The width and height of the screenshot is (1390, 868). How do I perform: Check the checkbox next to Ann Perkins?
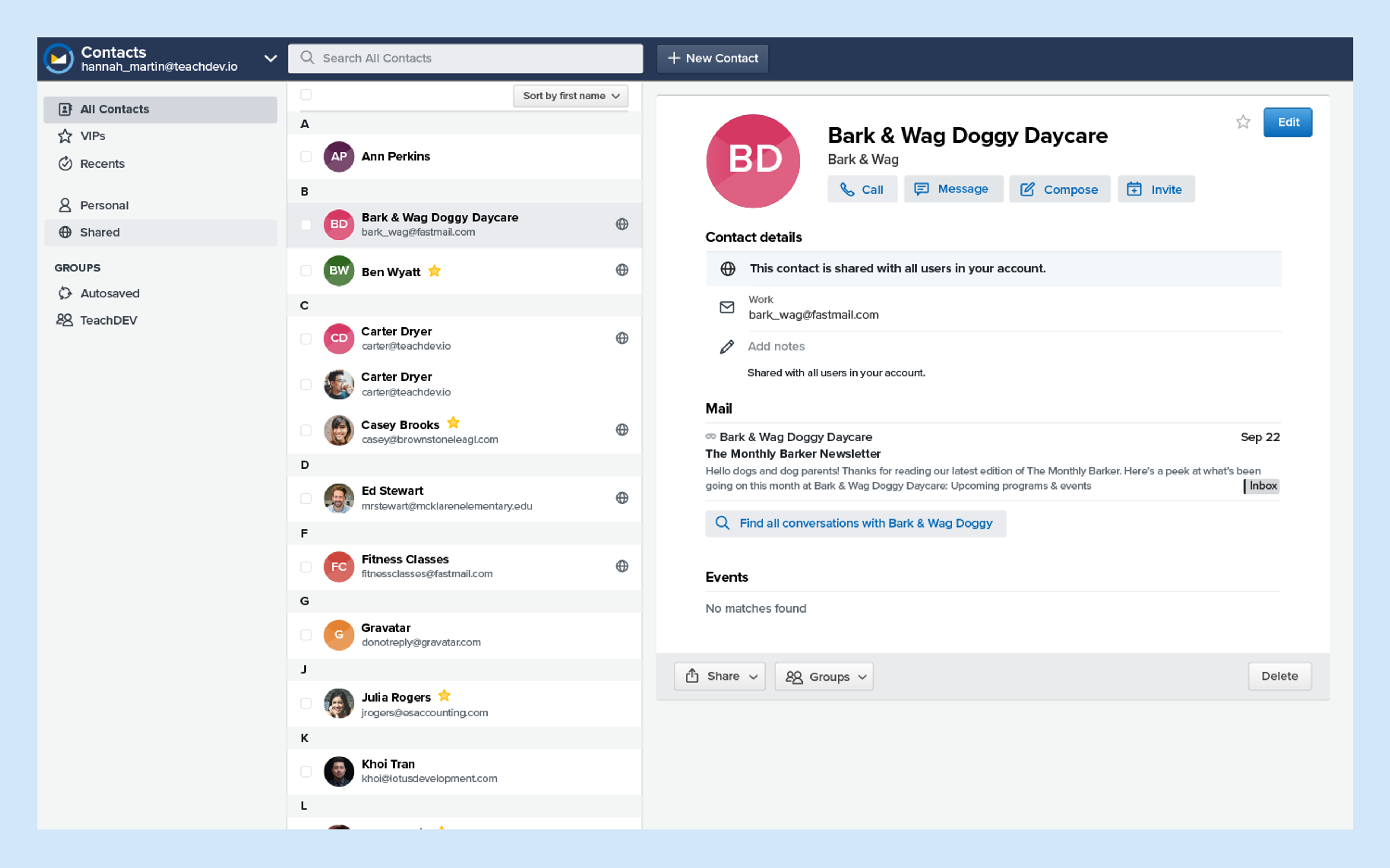tap(306, 156)
